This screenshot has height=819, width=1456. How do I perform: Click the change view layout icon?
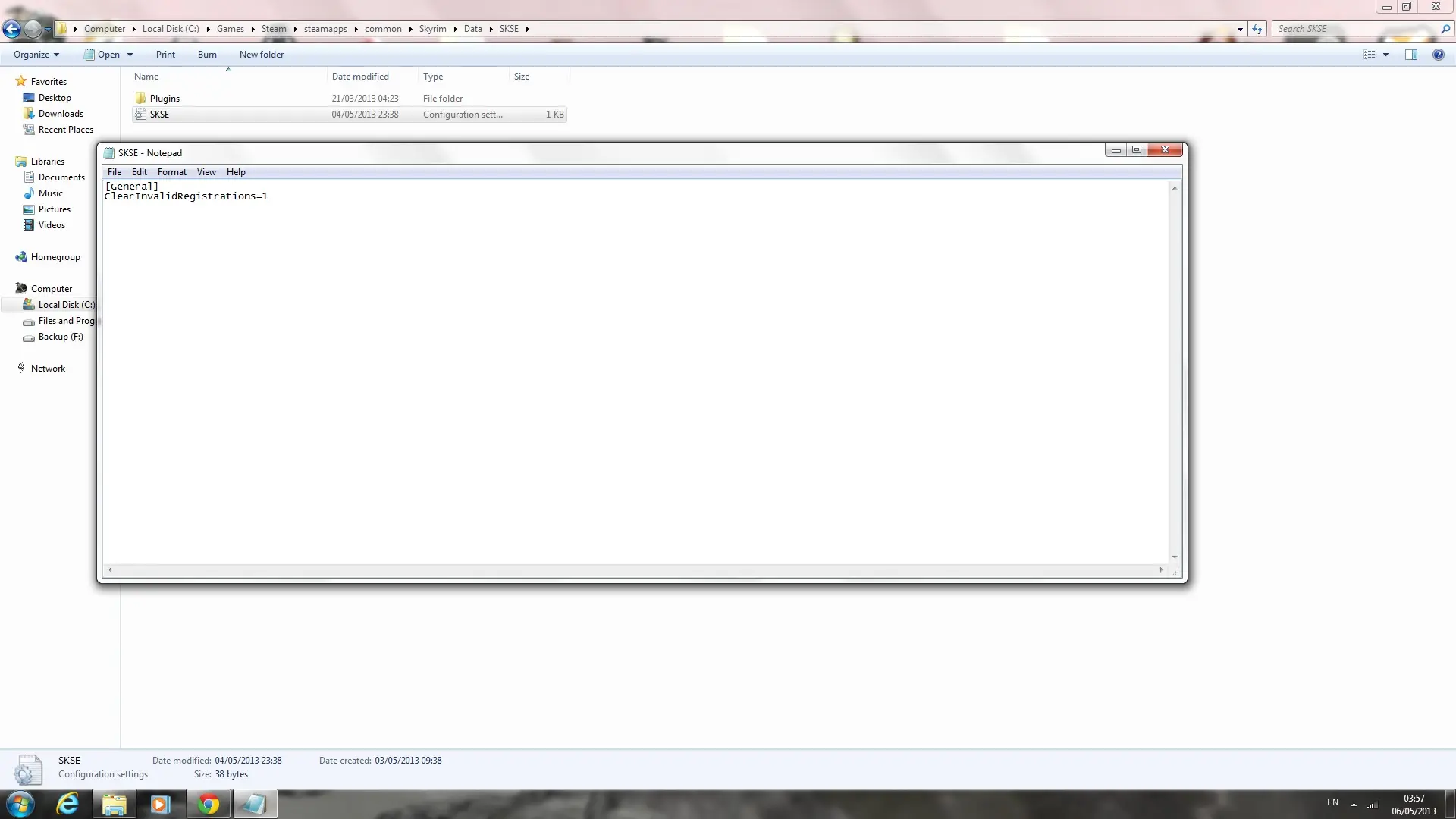pos(1370,54)
